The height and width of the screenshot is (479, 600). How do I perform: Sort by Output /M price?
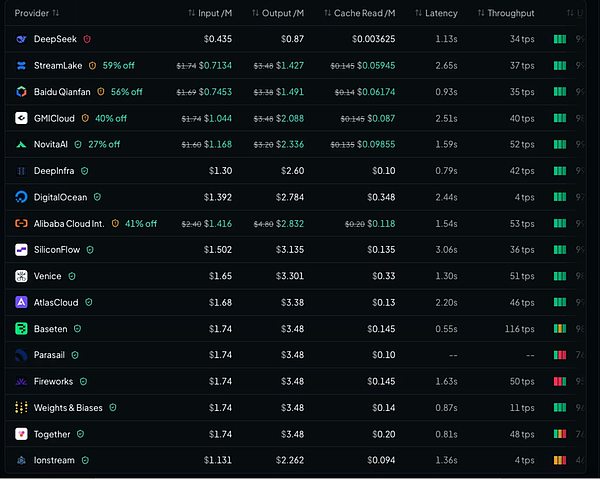point(278,13)
